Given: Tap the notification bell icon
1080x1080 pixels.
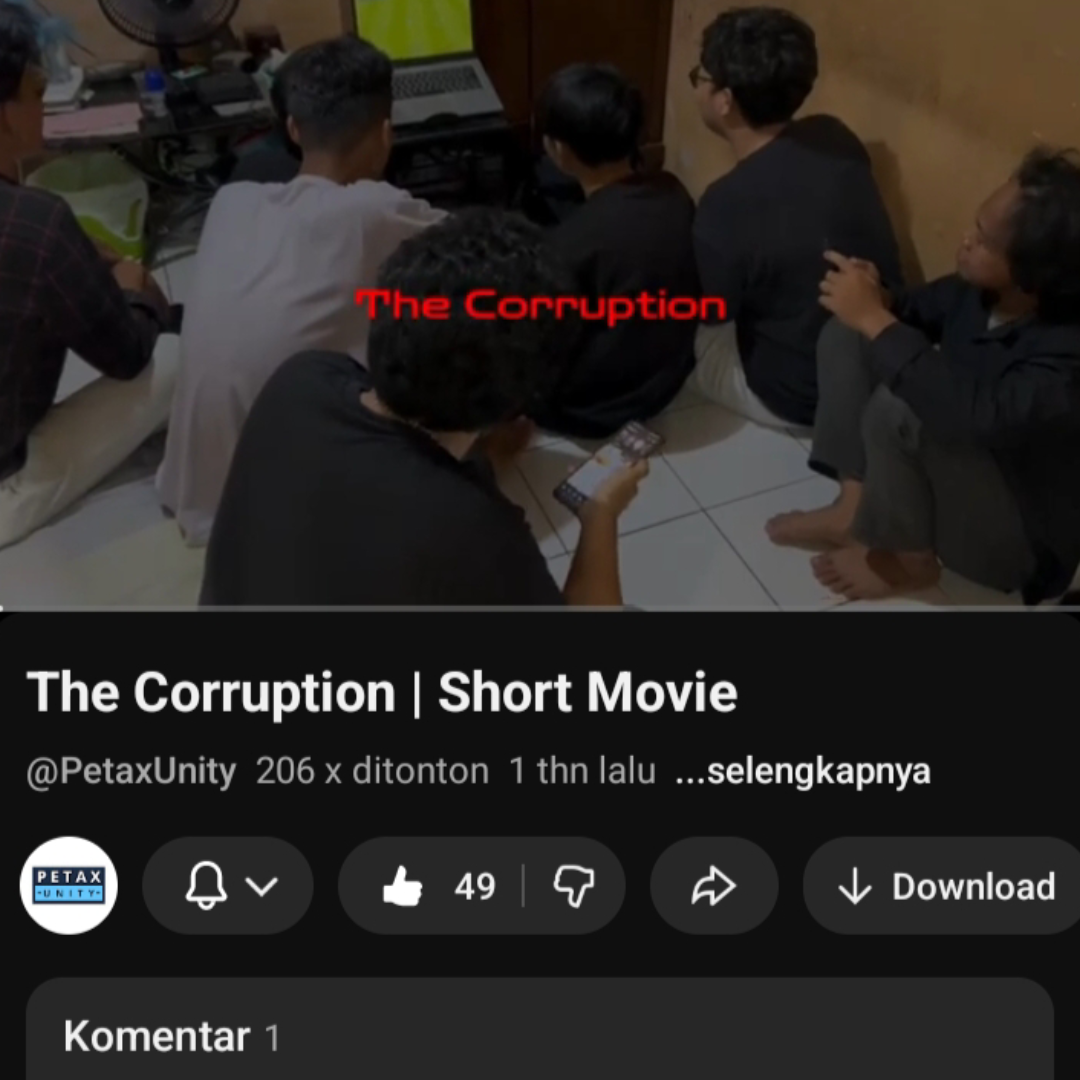Looking at the screenshot, I should pyautogui.click(x=206, y=885).
